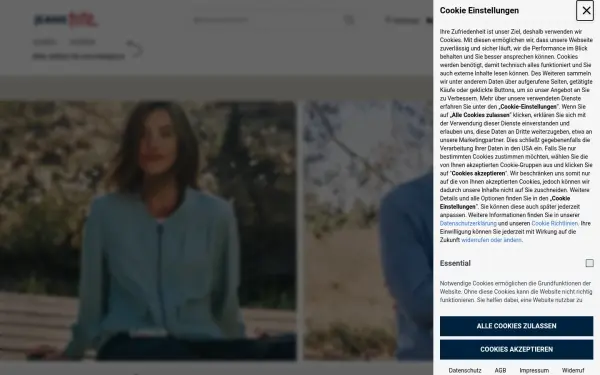Screen dimensions: 600x375
Task: Select the "Cookie Einstellungen" title text
Action: tap(479, 11)
